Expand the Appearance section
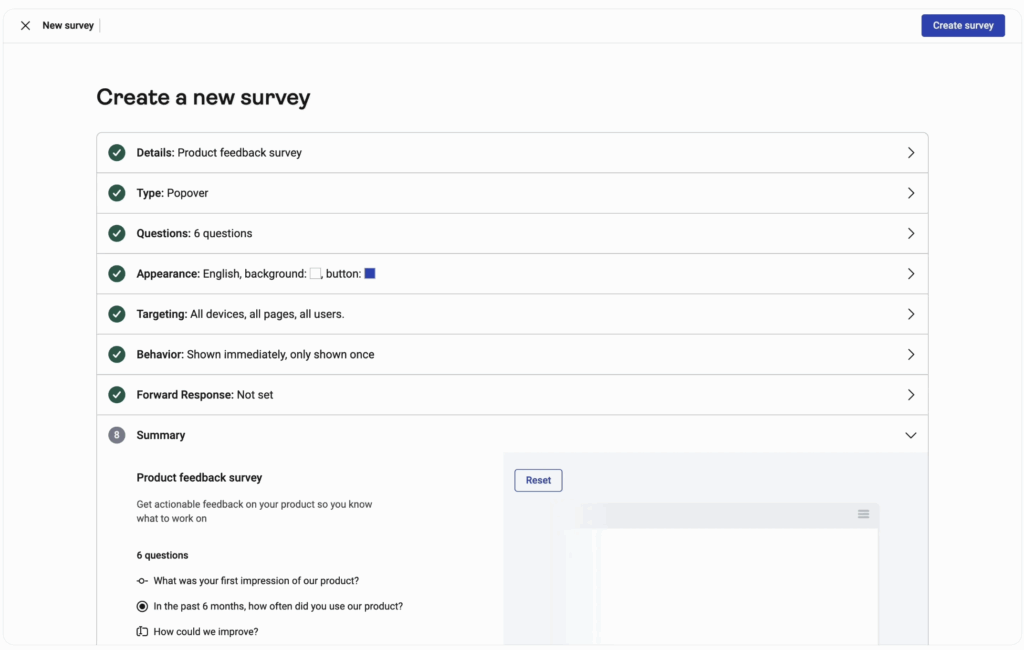The width and height of the screenshot is (1024, 650). point(911,273)
